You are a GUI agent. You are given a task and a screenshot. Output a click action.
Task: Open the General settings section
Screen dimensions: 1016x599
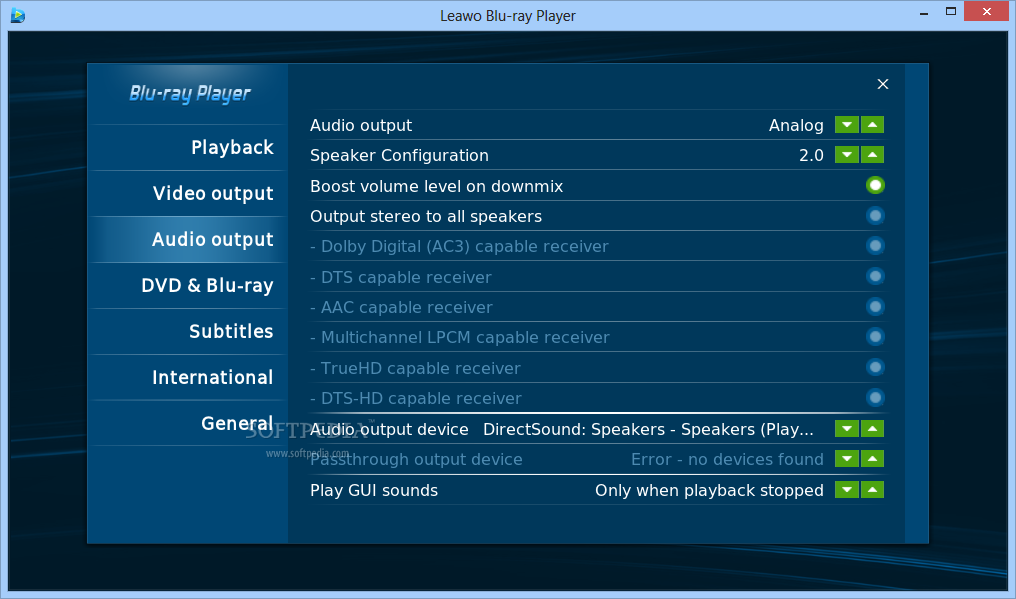pyautogui.click(x=189, y=423)
